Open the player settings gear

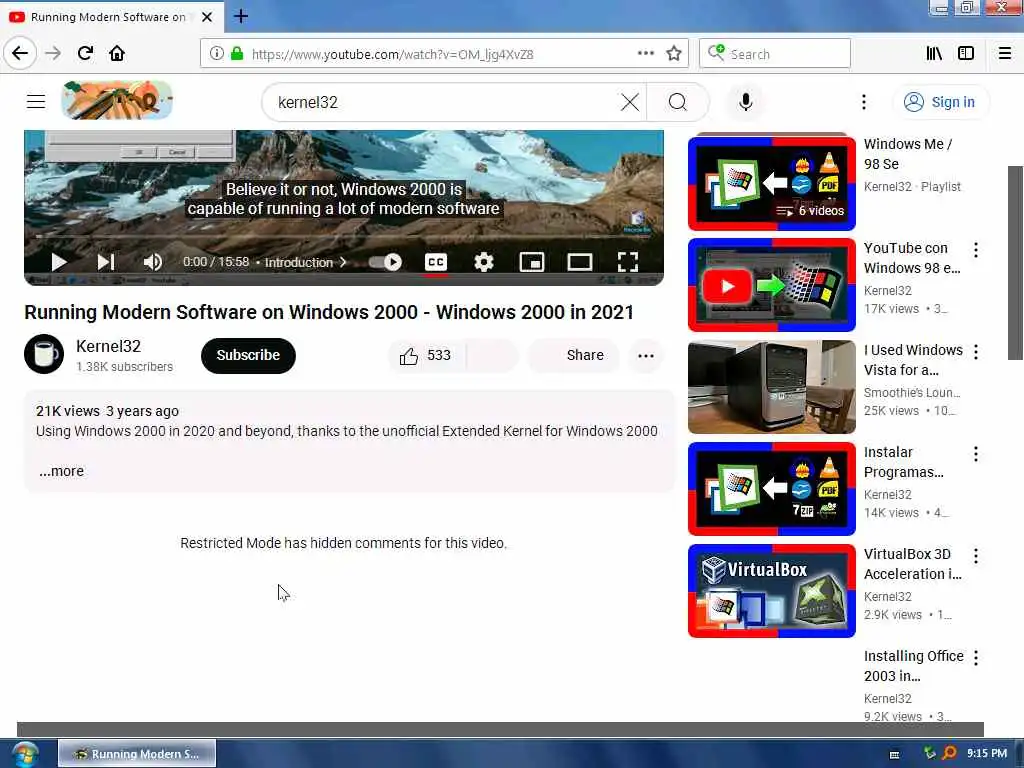click(483, 263)
